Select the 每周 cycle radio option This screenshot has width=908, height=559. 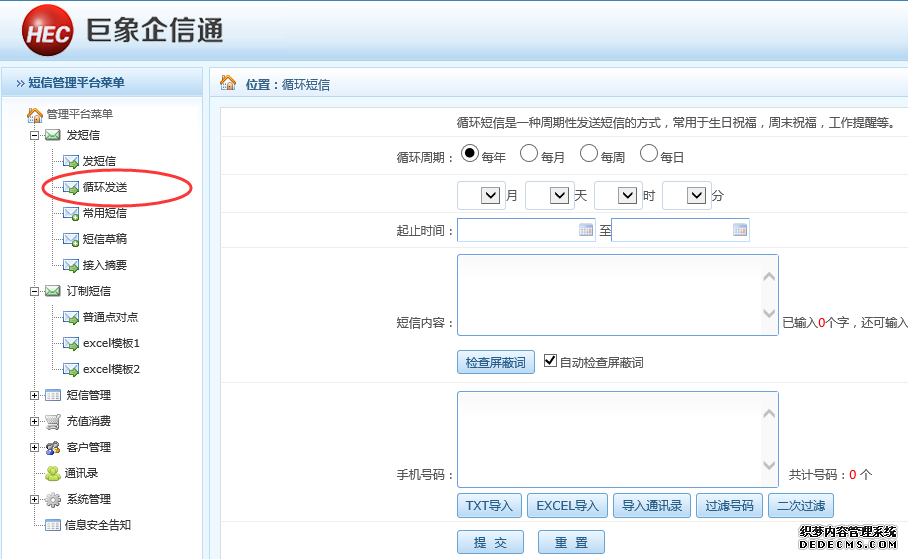589,154
